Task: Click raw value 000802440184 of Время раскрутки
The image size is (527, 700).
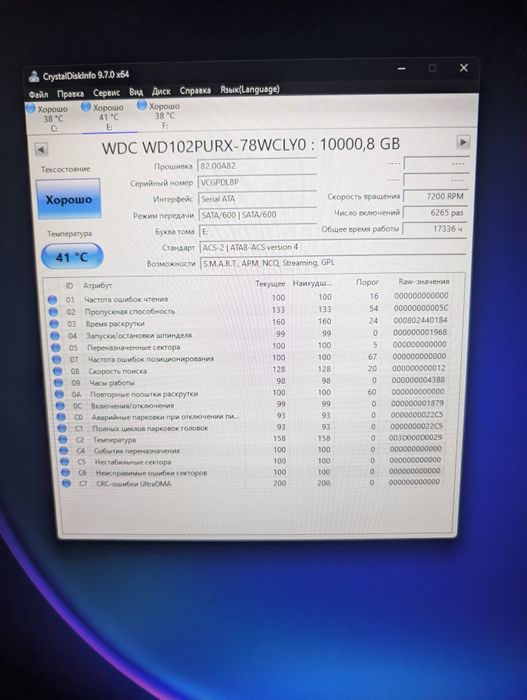Action: pyautogui.click(x=420, y=321)
